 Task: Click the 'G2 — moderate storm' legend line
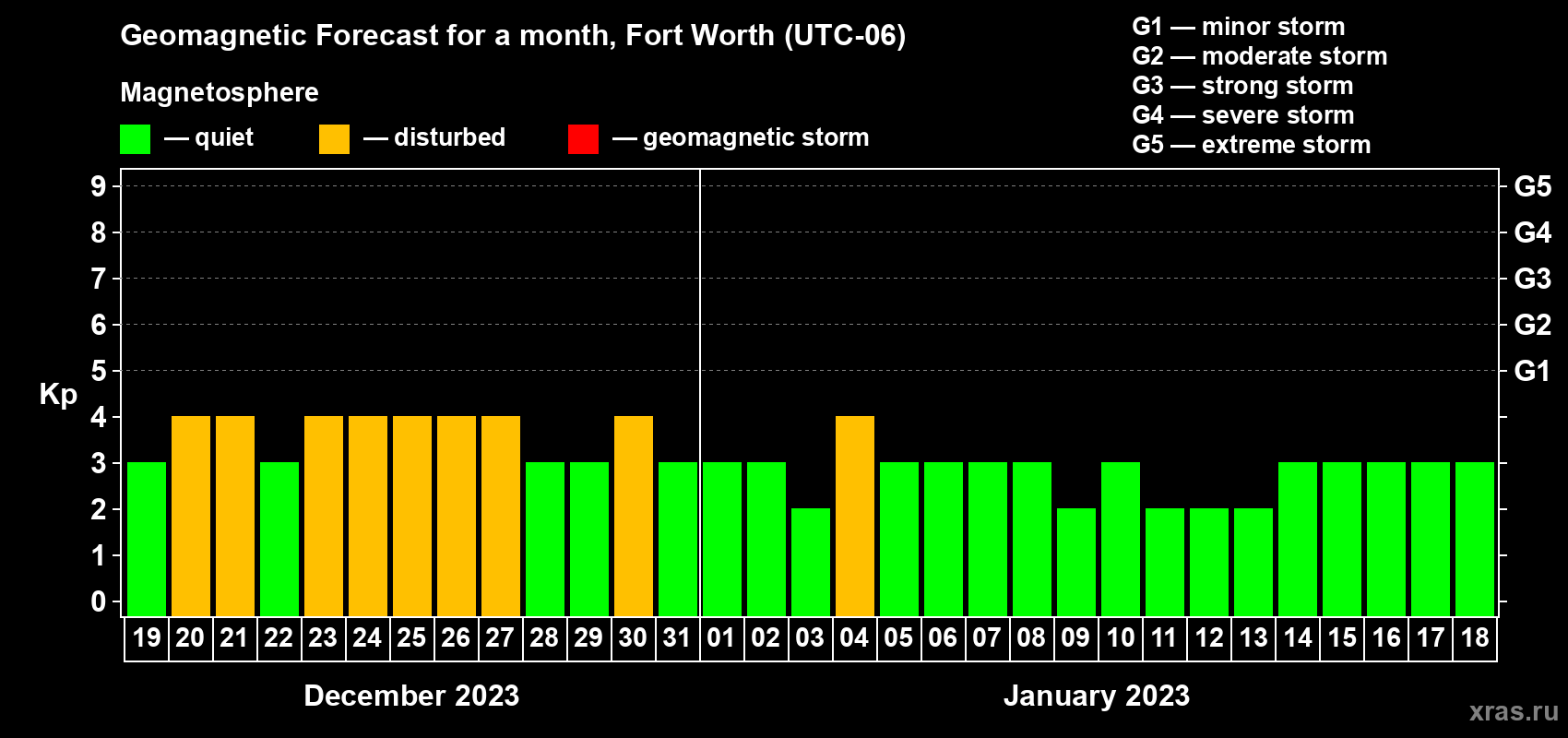(1260, 56)
